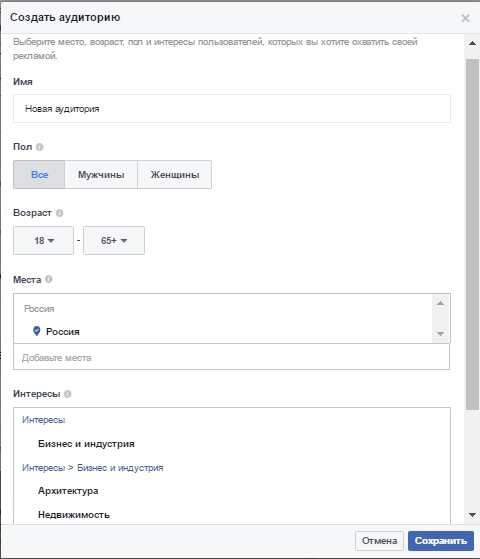This screenshot has height=559, width=480.
Task: Click the info icon next to Места
Action: [49, 279]
